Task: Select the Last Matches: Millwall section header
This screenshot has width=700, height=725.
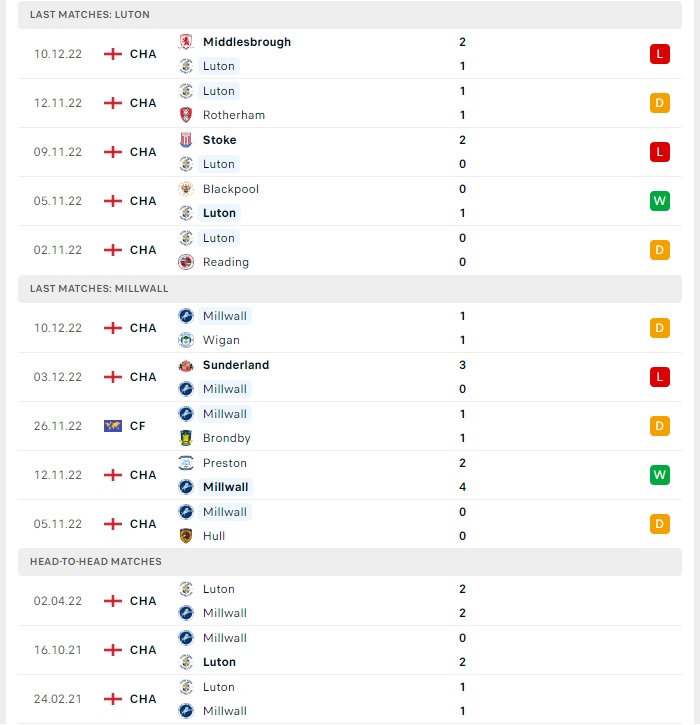Action: tap(350, 289)
